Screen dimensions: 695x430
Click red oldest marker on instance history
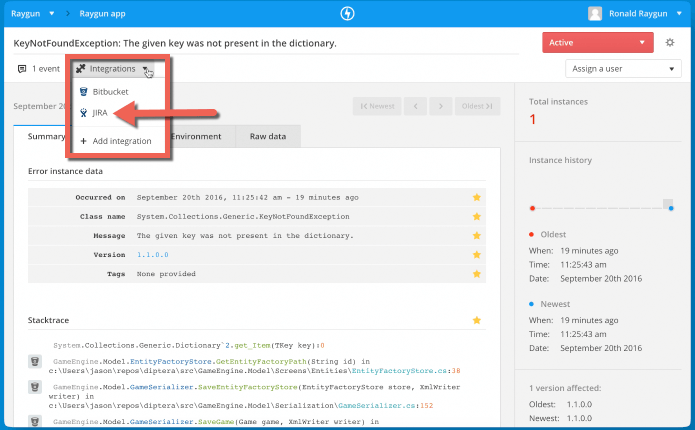coord(532,208)
